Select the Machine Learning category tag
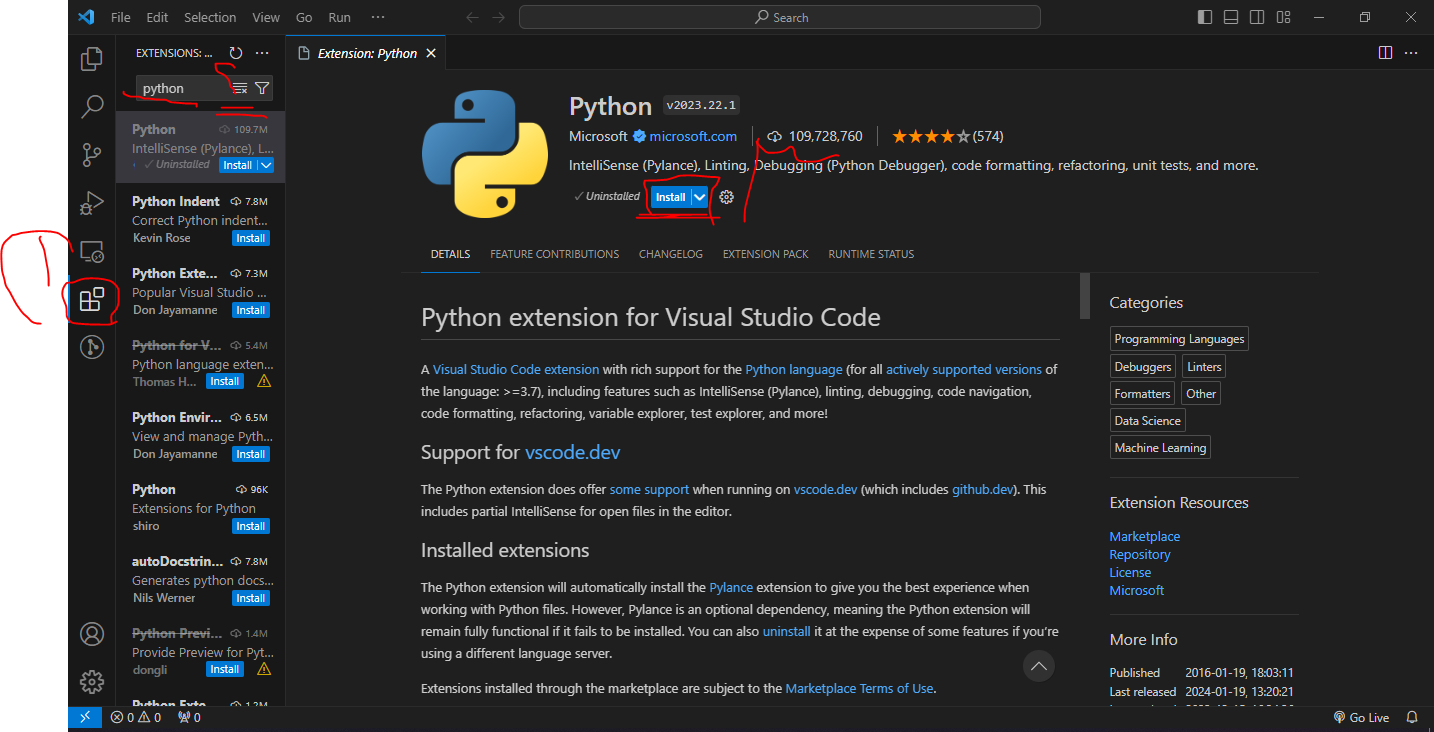 click(x=1160, y=448)
